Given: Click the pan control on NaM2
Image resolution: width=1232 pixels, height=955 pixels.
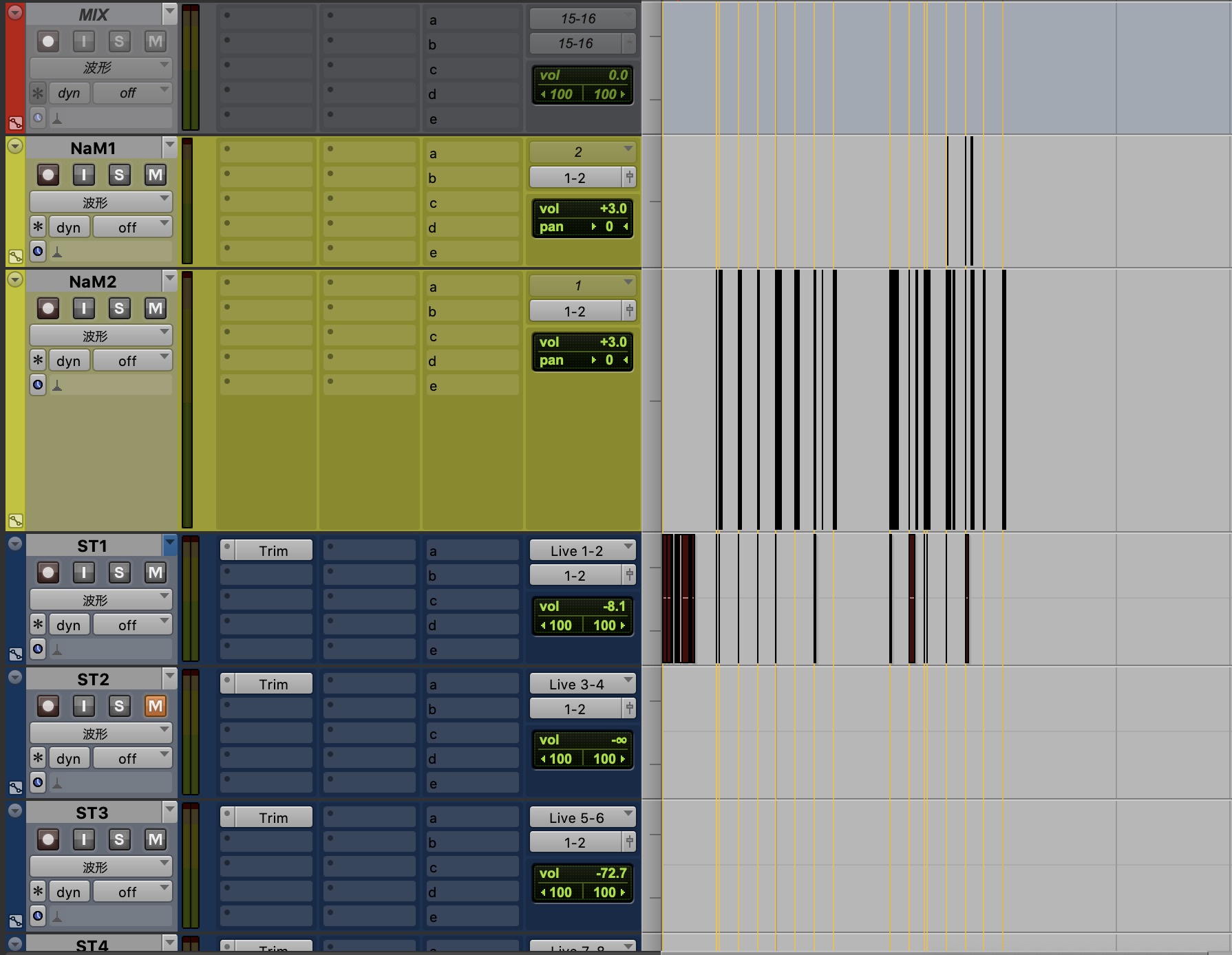Looking at the screenshot, I should coord(582,359).
